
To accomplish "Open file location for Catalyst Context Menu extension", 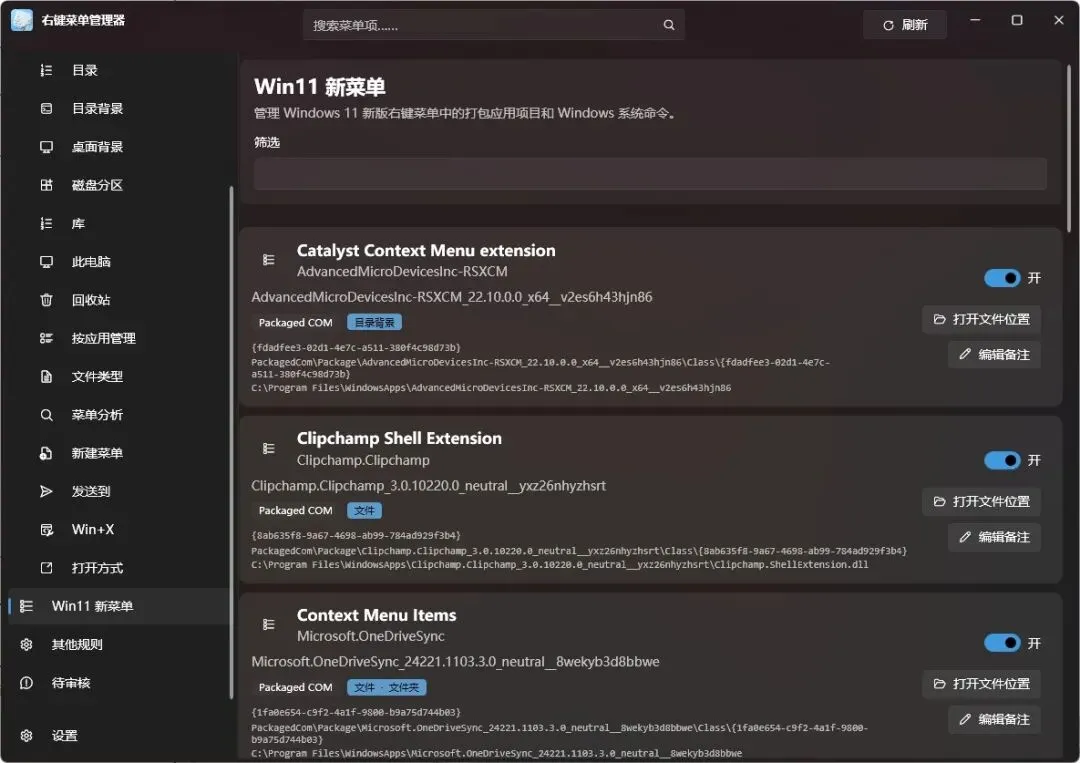I will click(x=982, y=320).
